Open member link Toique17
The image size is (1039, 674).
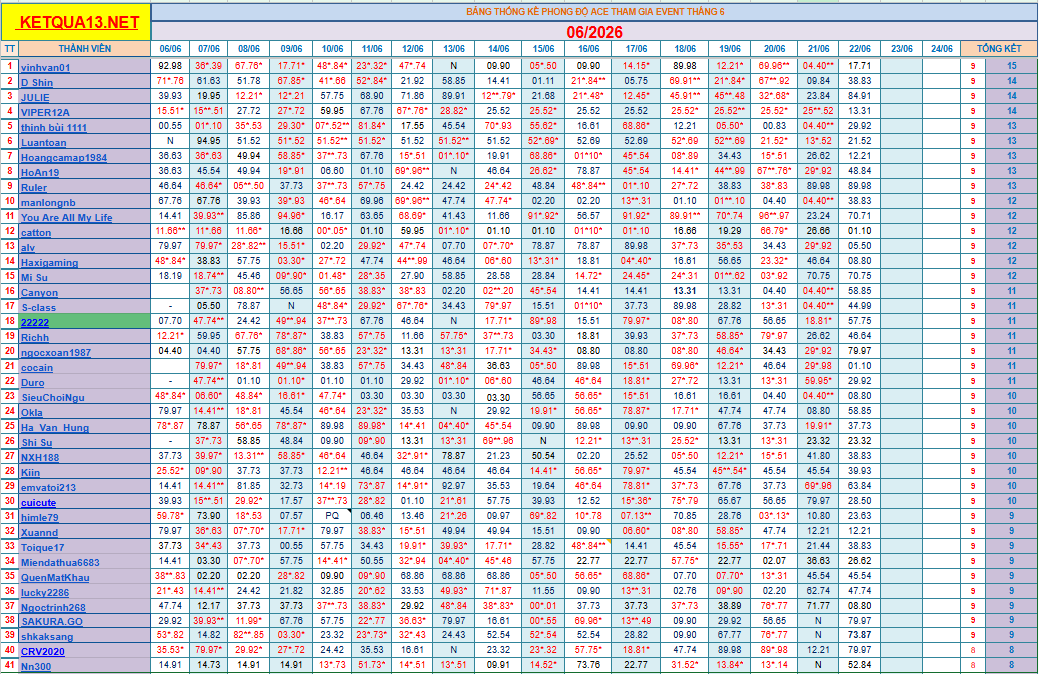pos(42,547)
